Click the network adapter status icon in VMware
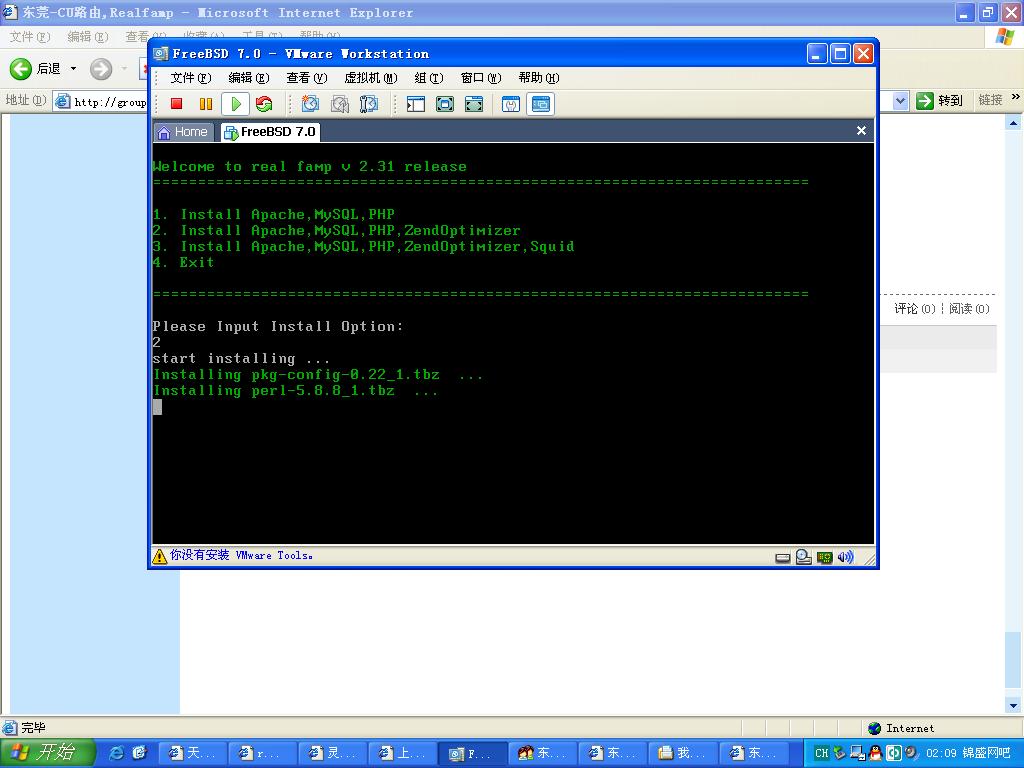Screen dimensions: 1024x768 point(825,557)
